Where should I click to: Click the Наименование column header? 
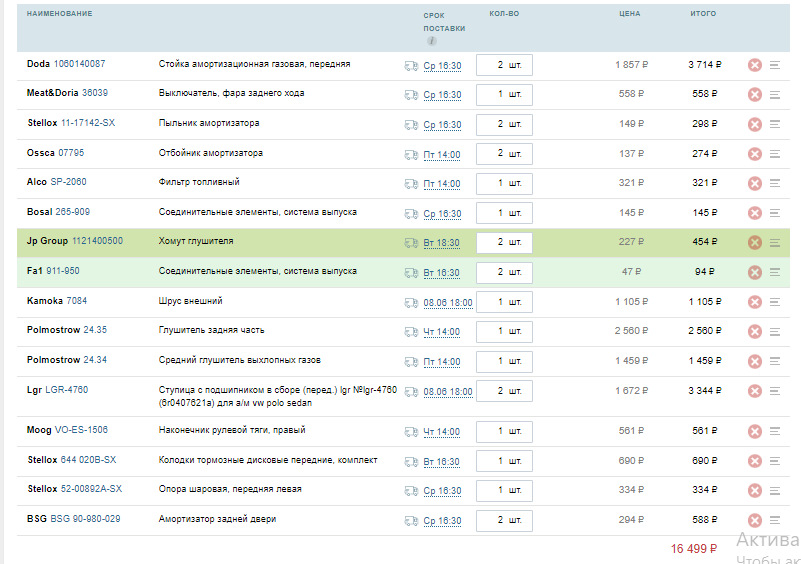(x=60, y=14)
